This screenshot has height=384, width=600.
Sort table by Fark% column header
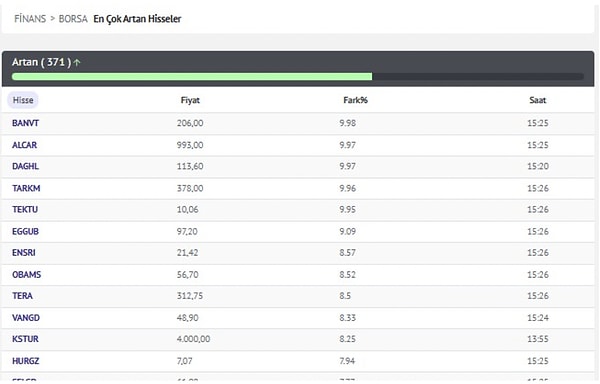pos(355,100)
